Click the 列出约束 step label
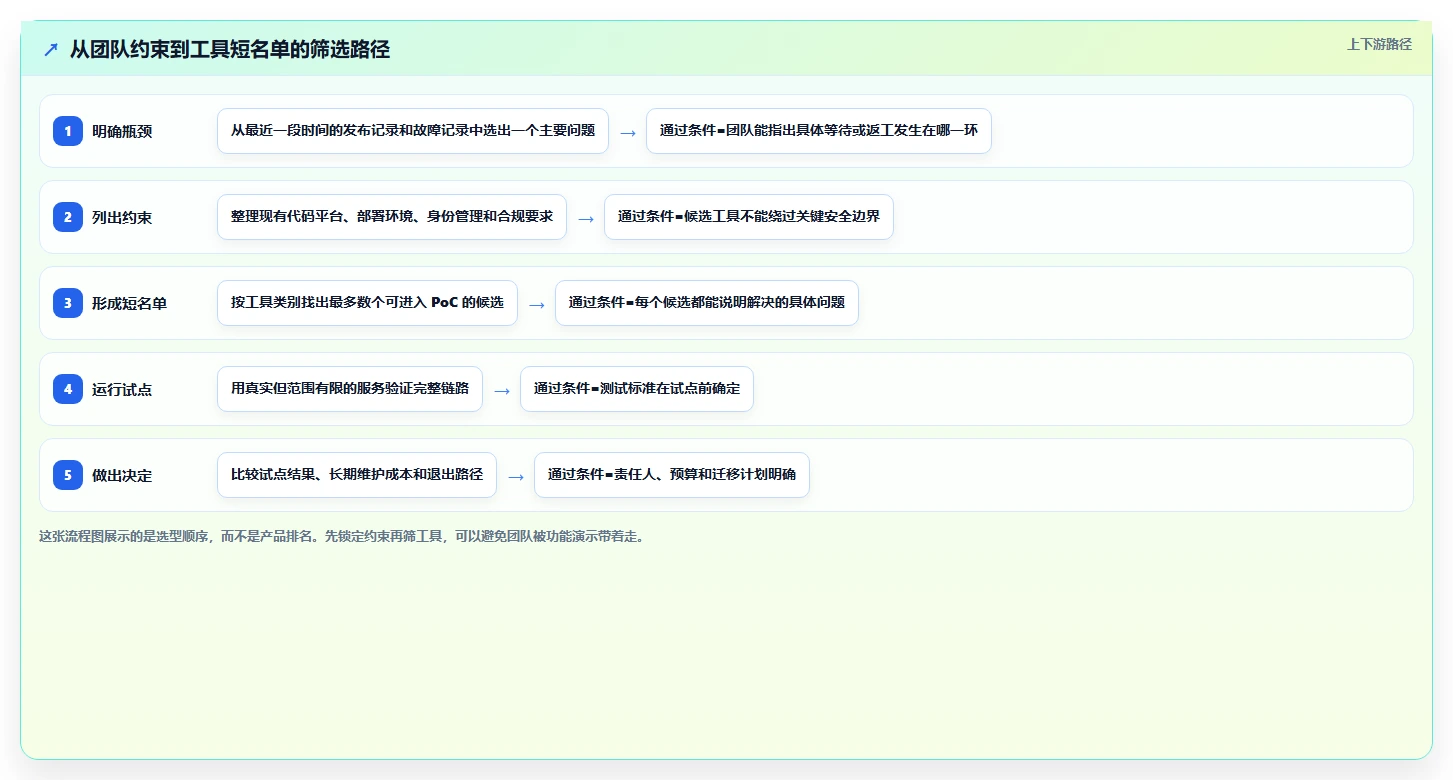This screenshot has width=1453, height=780. coord(122,217)
